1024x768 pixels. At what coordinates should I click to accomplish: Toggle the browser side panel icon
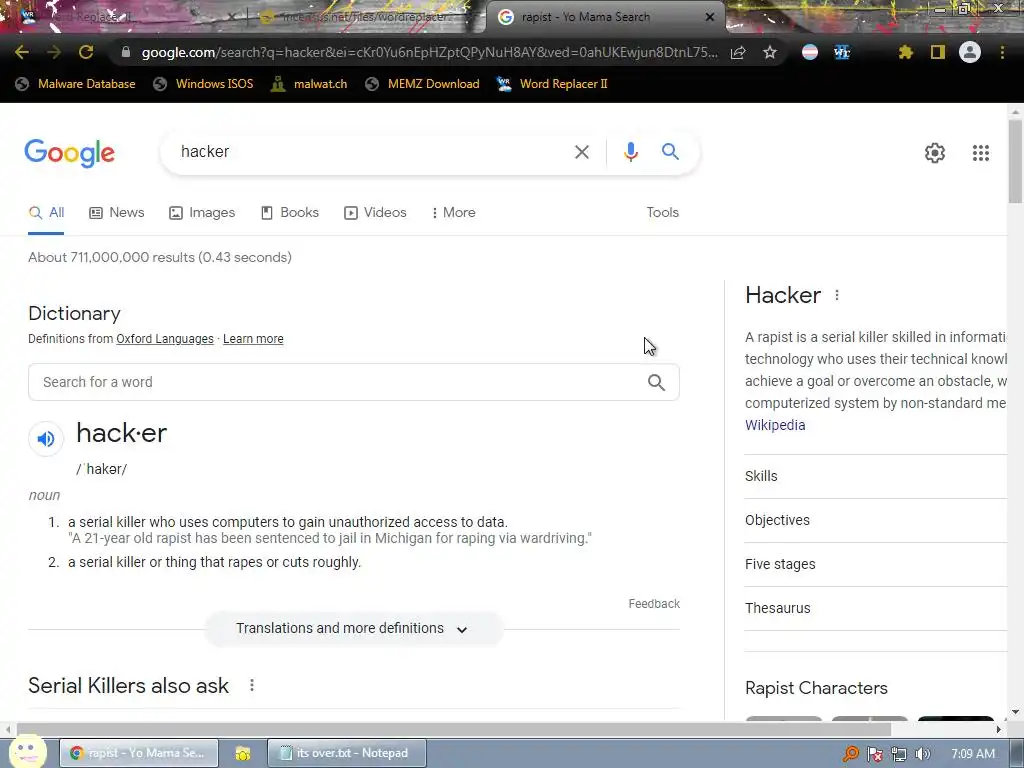(x=938, y=52)
